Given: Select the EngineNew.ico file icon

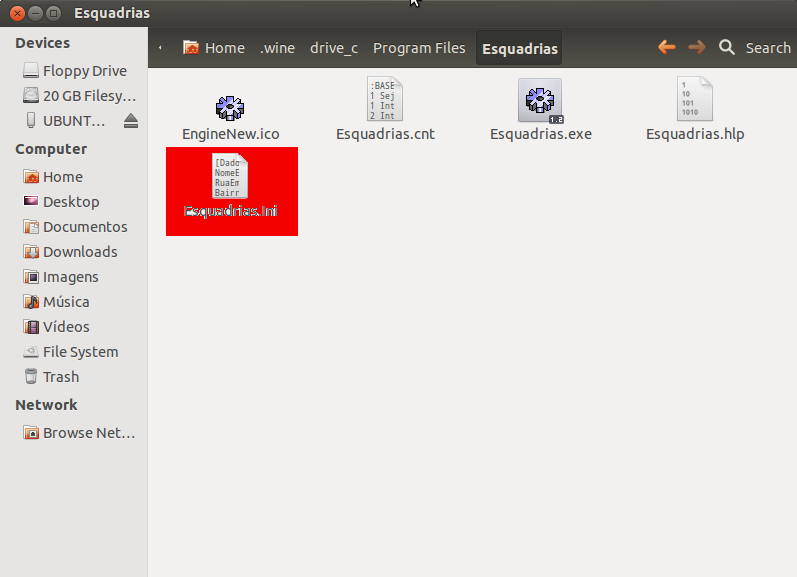Looking at the screenshot, I should [230, 108].
